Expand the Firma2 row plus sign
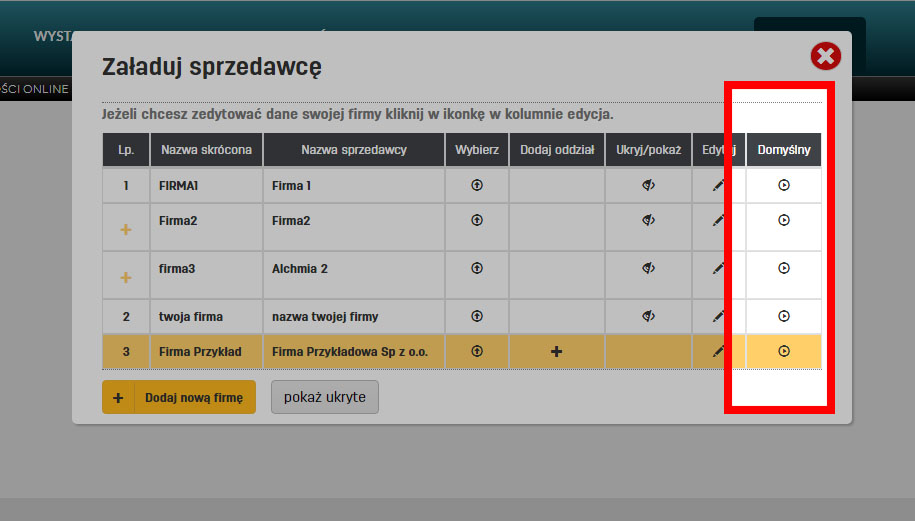This screenshot has width=915, height=521. click(x=126, y=230)
